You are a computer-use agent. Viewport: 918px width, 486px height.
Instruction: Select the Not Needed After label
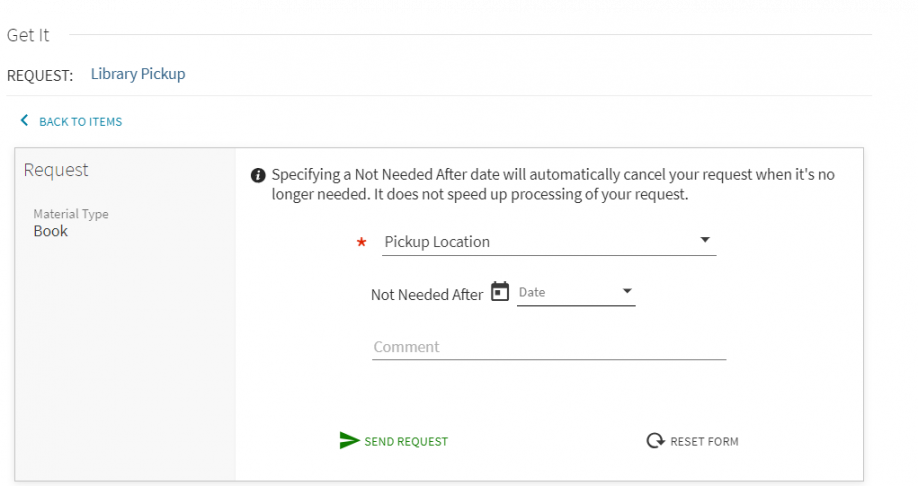427,295
